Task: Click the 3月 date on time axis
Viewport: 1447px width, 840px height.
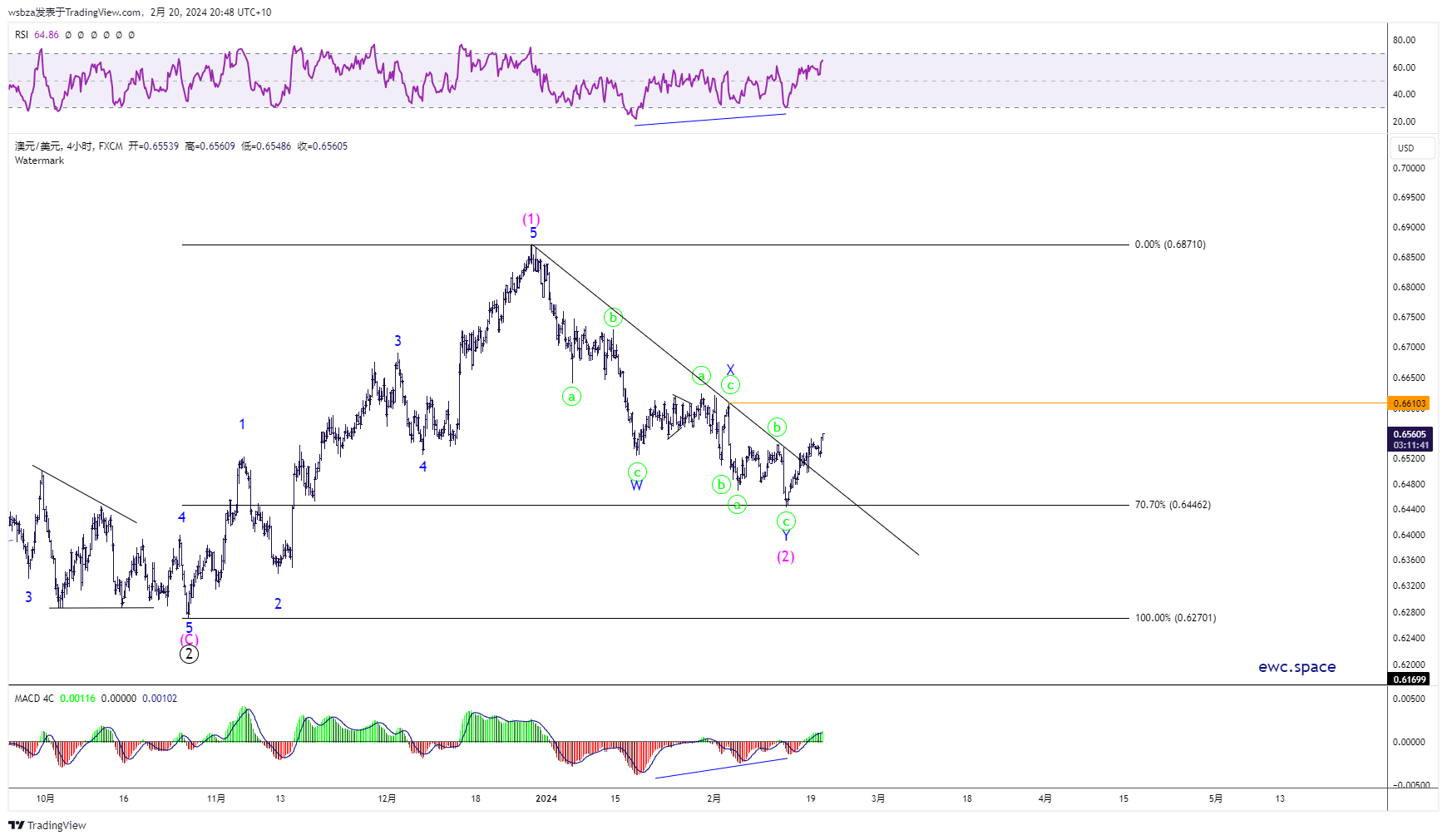Action: pos(878,798)
